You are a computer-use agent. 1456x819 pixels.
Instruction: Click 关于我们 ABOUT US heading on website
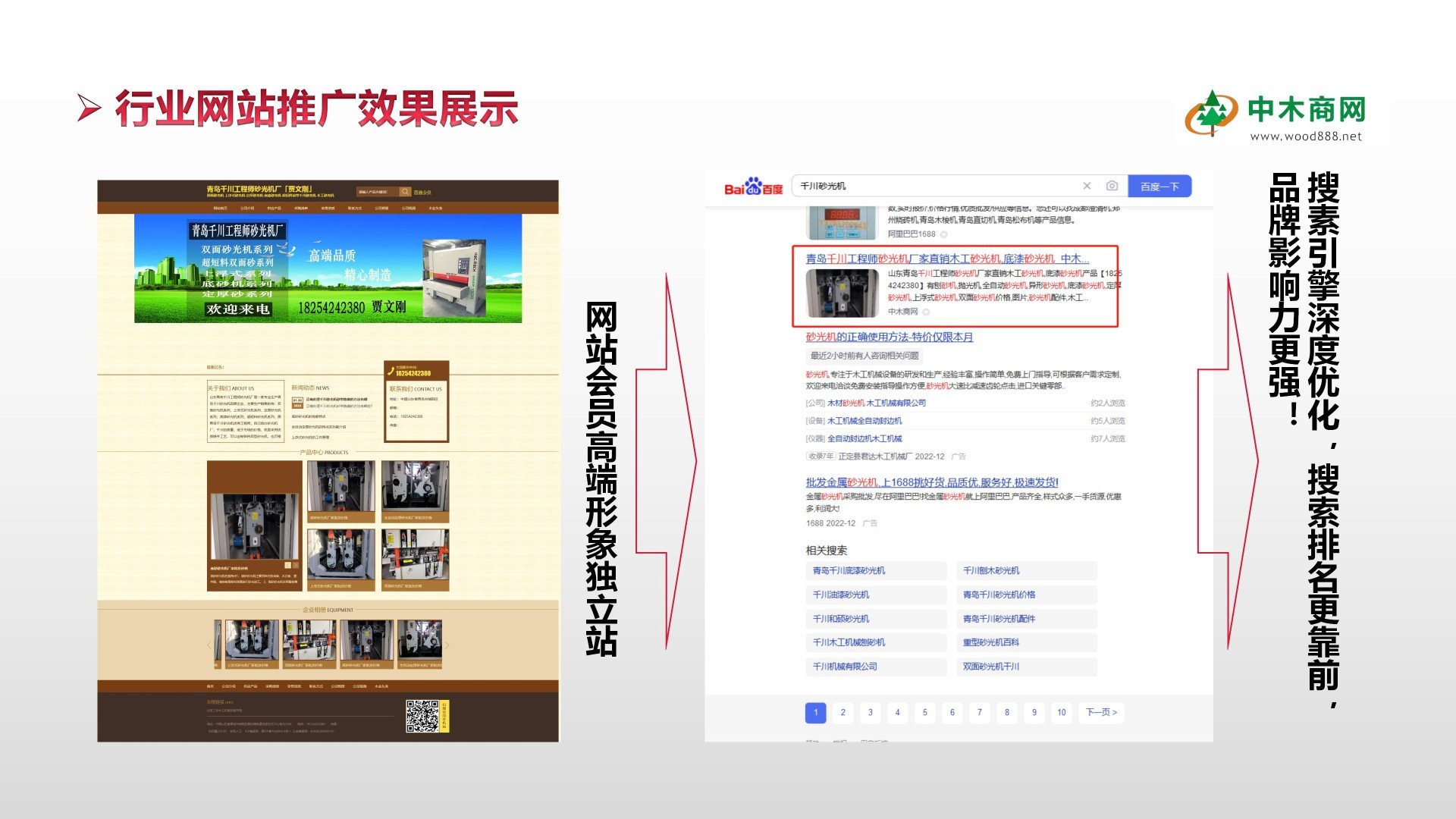[x=231, y=388]
